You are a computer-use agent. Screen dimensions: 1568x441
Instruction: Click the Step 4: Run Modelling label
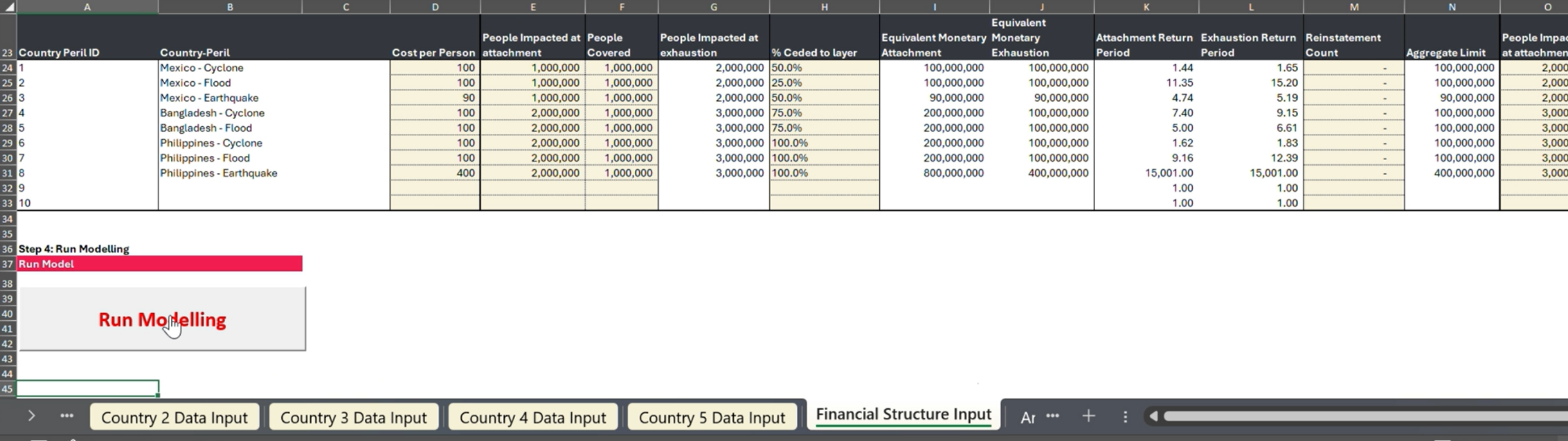pyautogui.click(x=74, y=249)
